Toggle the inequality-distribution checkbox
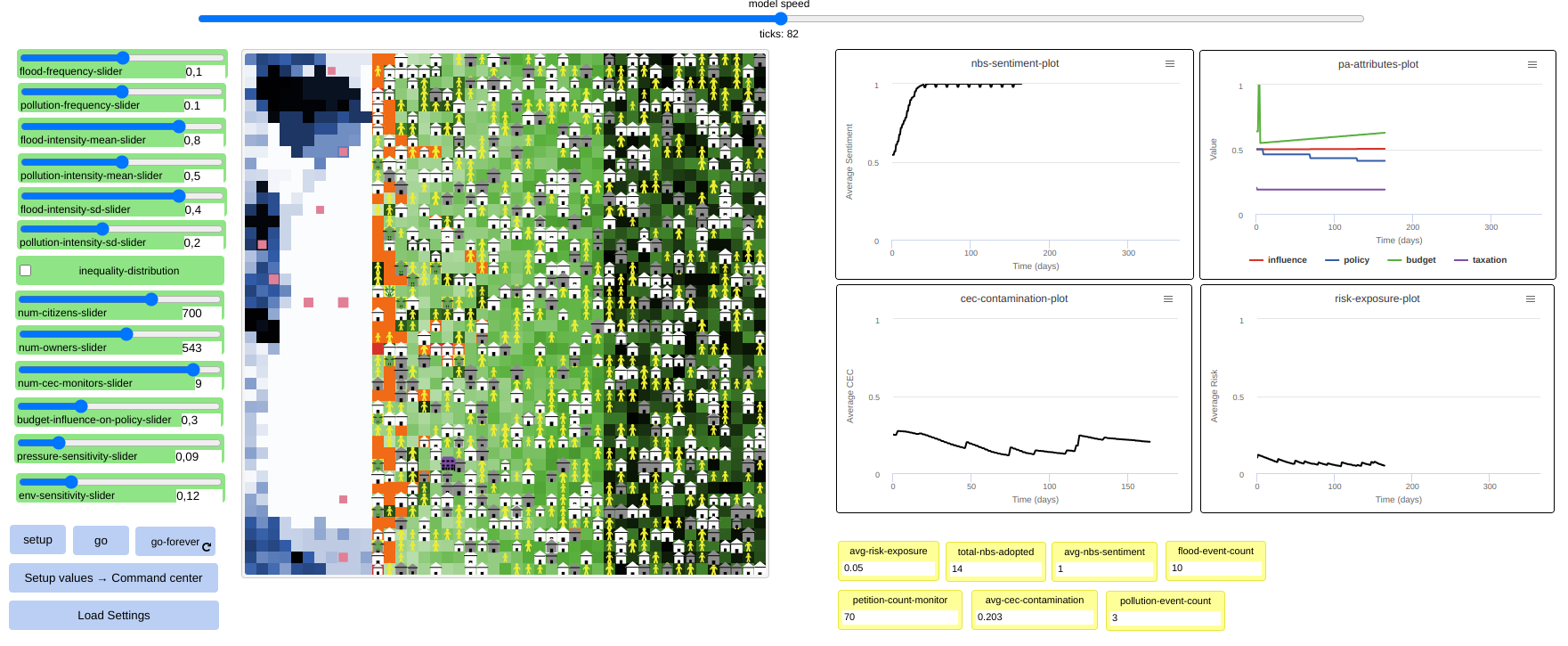The image size is (1568, 646). [26, 271]
